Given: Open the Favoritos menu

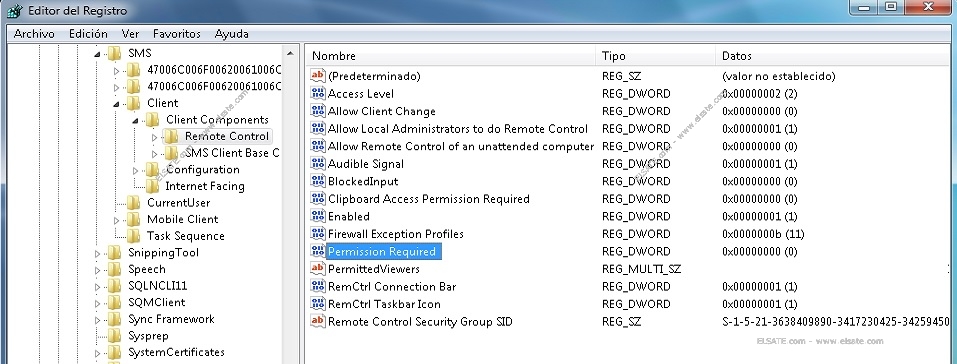Looking at the screenshot, I should tap(176, 34).
